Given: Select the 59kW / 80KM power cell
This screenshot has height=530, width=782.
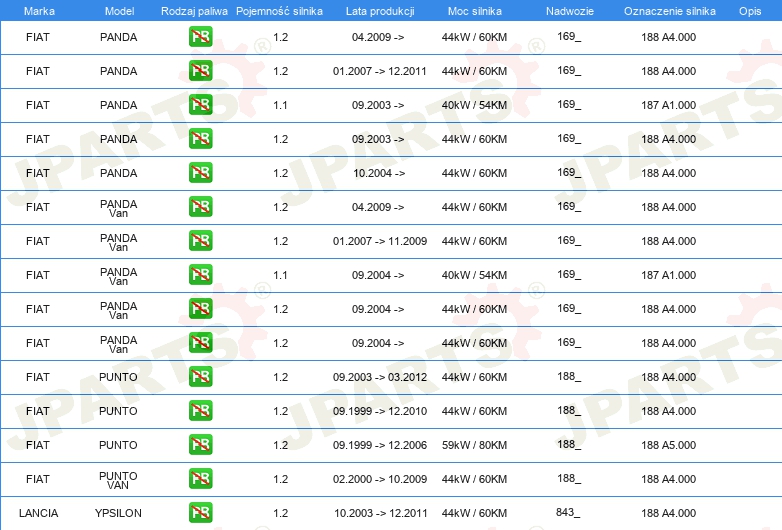Looking at the screenshot, I should (474, 445).
